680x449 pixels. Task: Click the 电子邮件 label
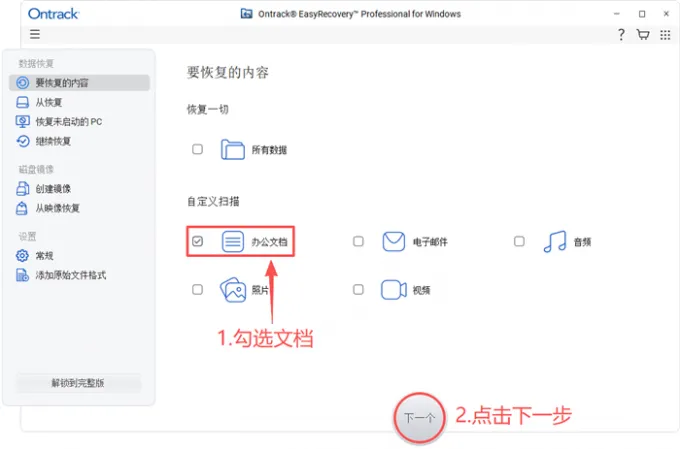tap(430, 242)
